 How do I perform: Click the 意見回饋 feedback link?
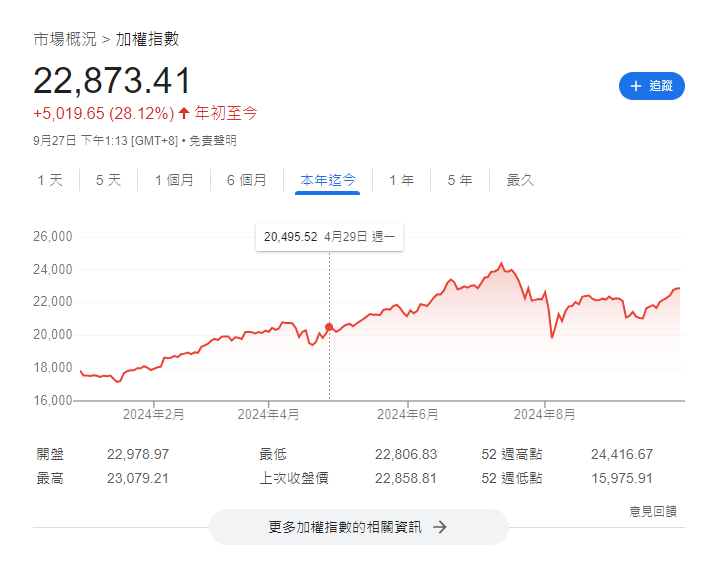pyautogui.click(x=653, y=511)
